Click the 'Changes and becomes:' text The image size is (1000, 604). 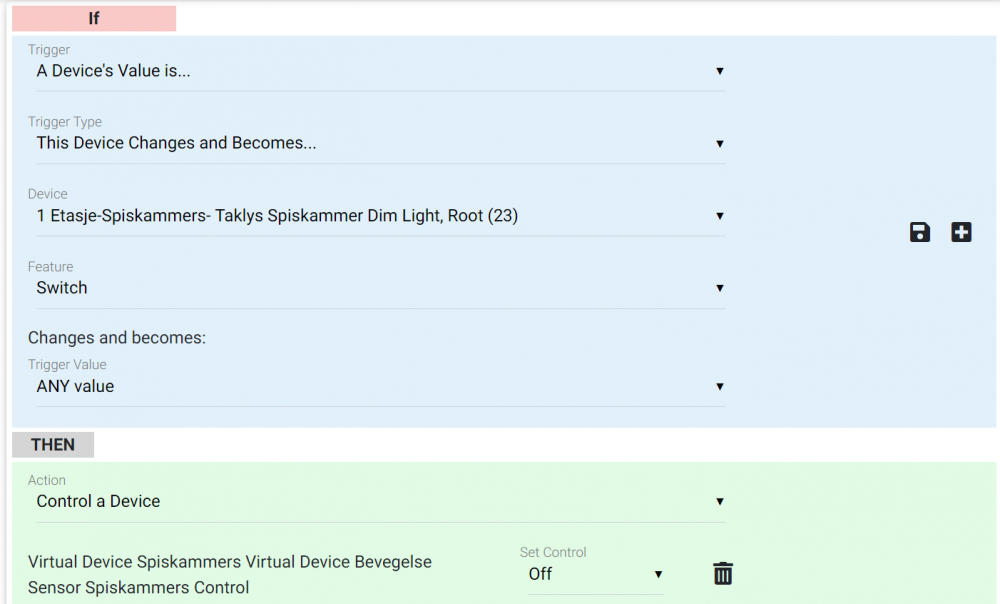click(117, 338)
